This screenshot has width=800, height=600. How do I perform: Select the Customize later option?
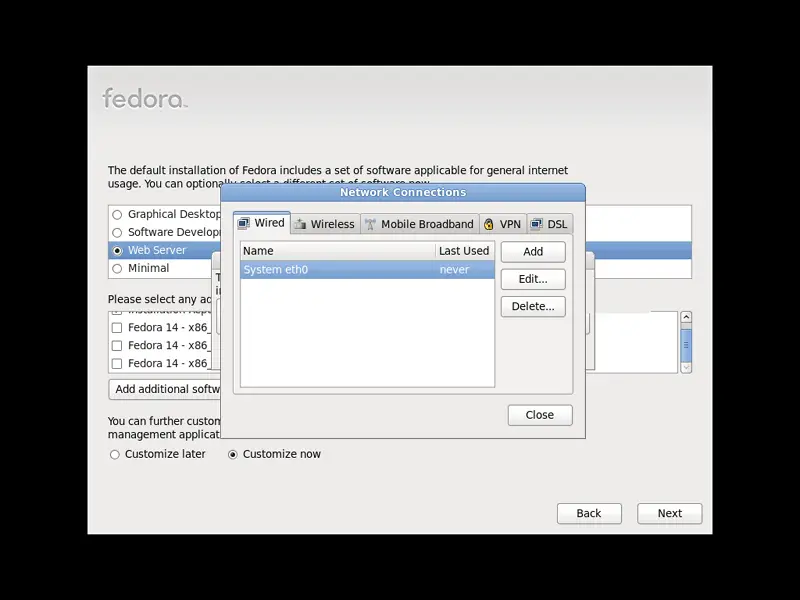point(115,454)
